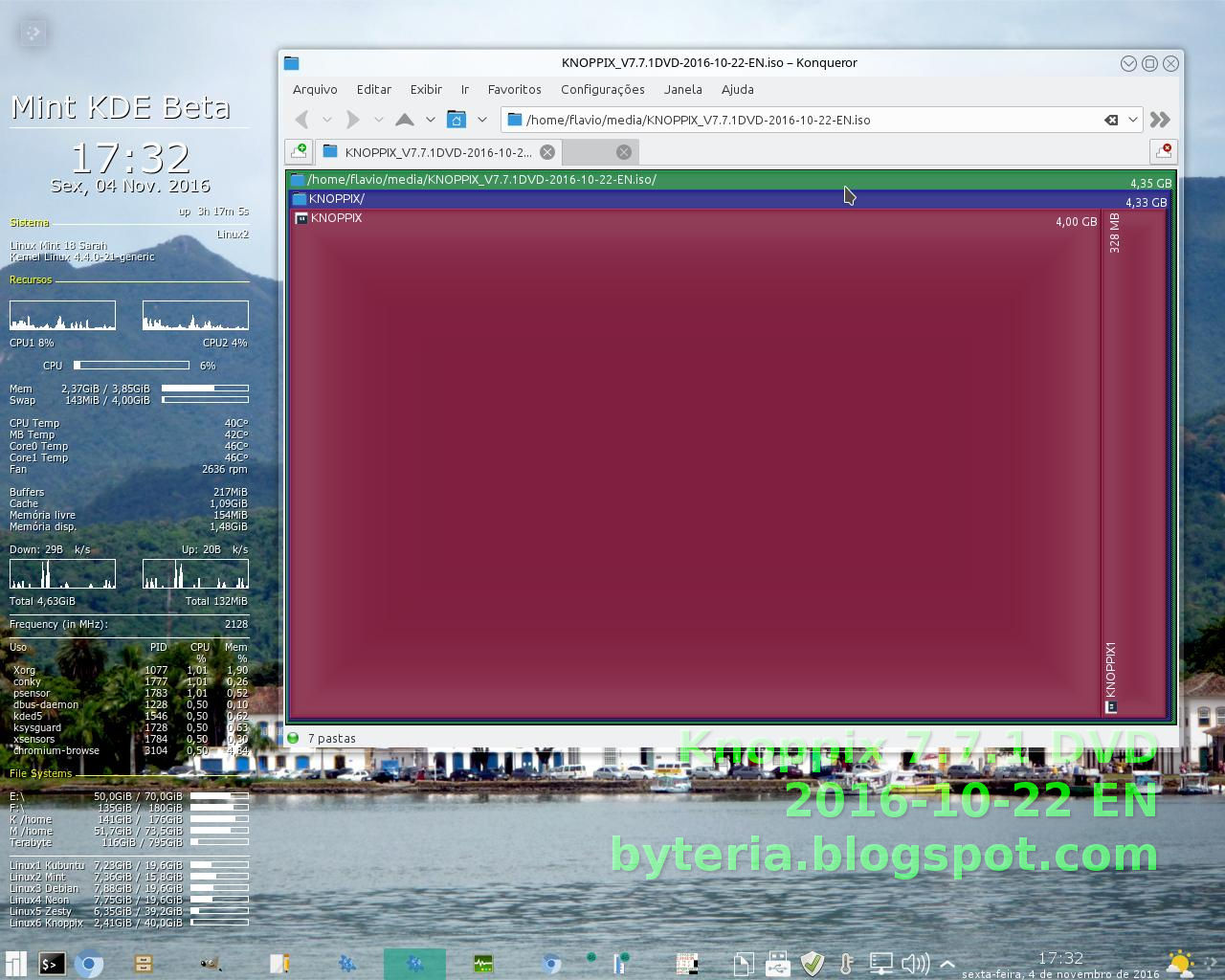Close the KNOPPIX_V7.7.1DVD tab with its x
The width and height of the screenshot is (1225, 980).
point(546,151)
